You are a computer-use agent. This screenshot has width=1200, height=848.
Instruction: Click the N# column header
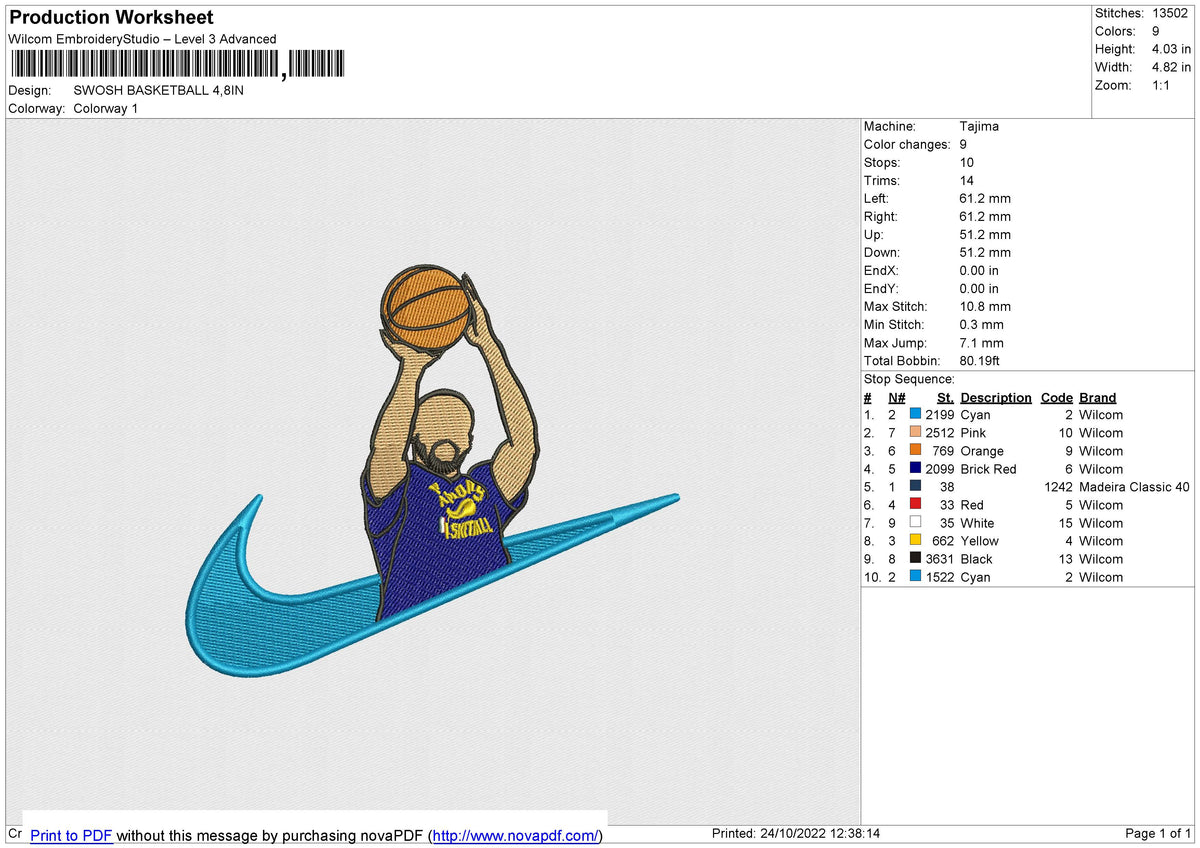coord(896,397)
